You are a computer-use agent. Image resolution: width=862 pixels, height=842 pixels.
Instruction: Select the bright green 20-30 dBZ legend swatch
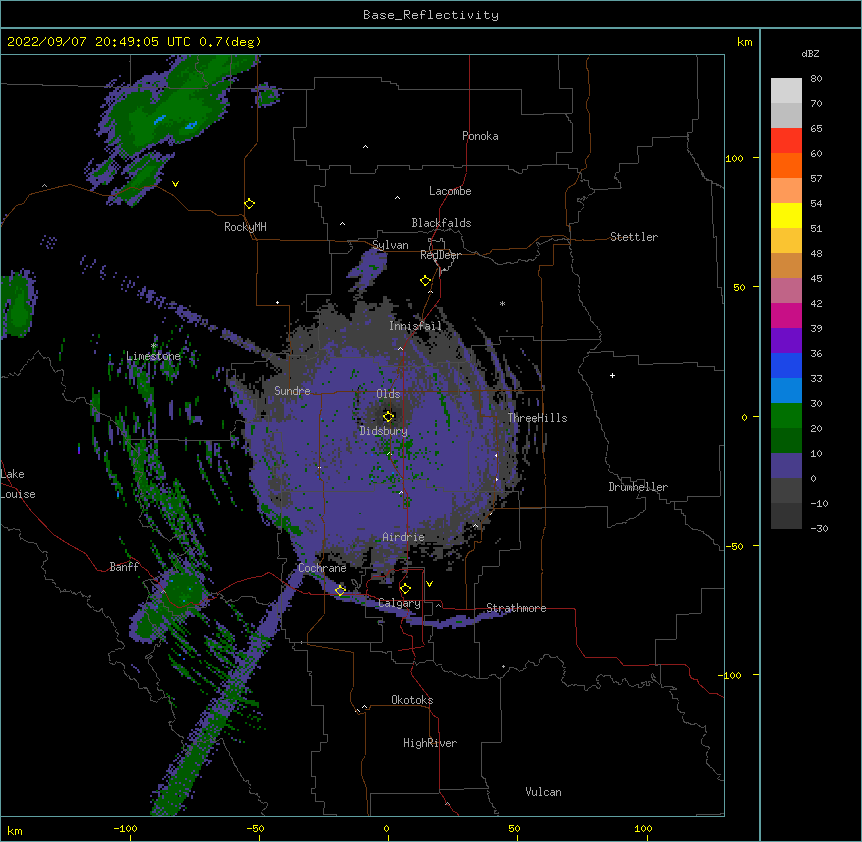pos(786,416)
